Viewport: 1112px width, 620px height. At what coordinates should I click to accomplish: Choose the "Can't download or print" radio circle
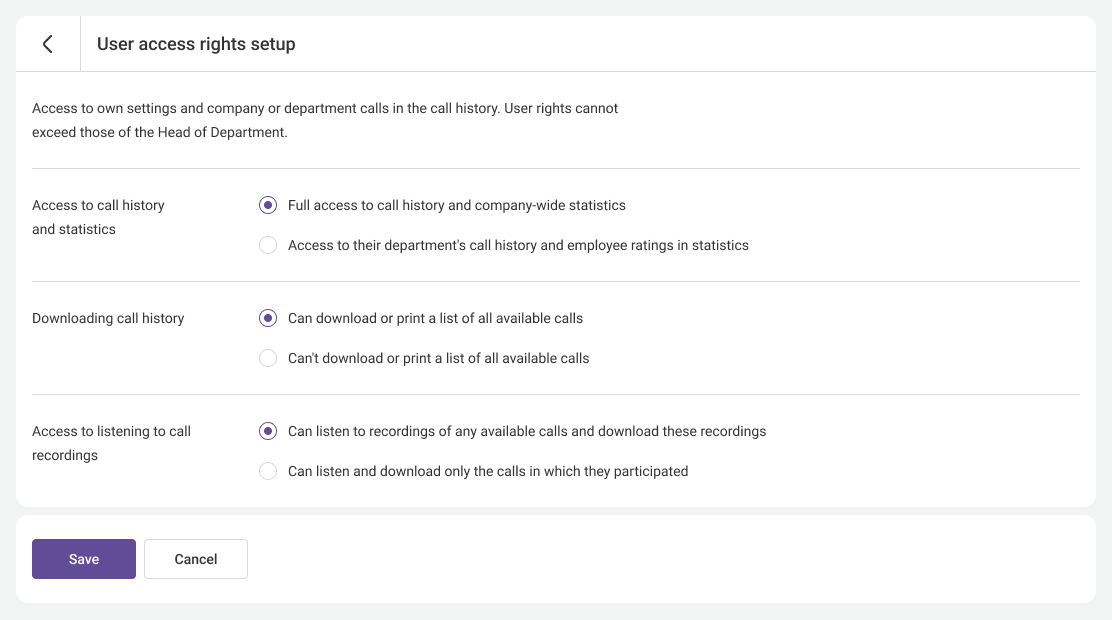[x=267, y=358]
